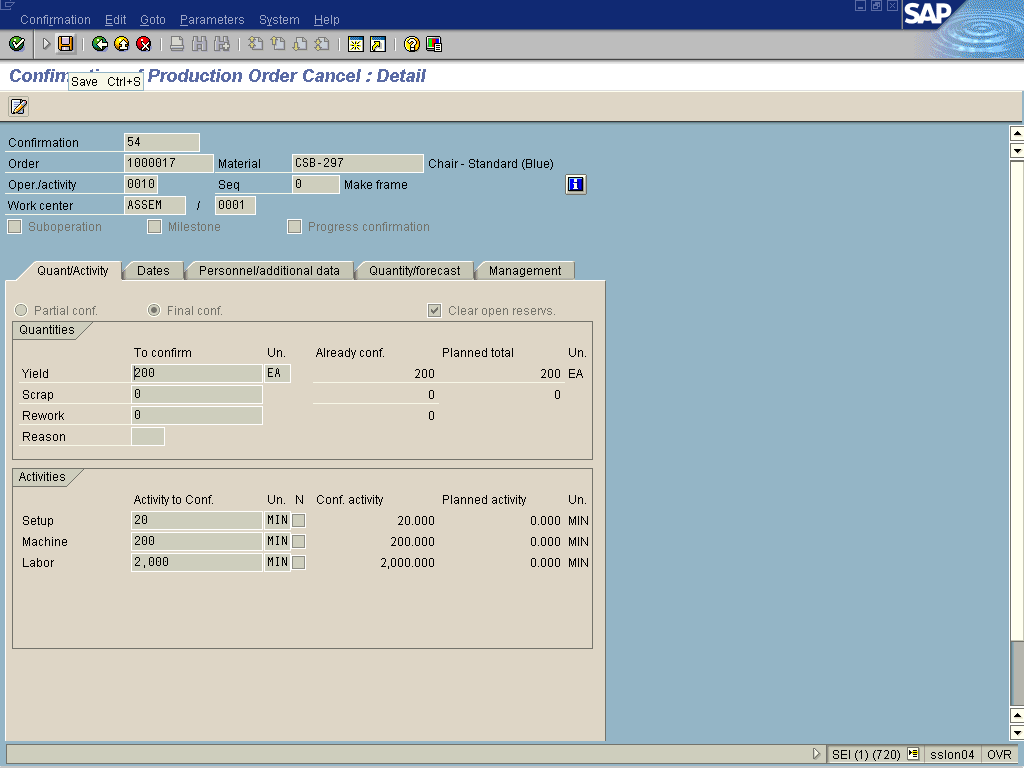Click the Create New Session icon
Screen dimensions: 1024x768
[x=355, y=44]
